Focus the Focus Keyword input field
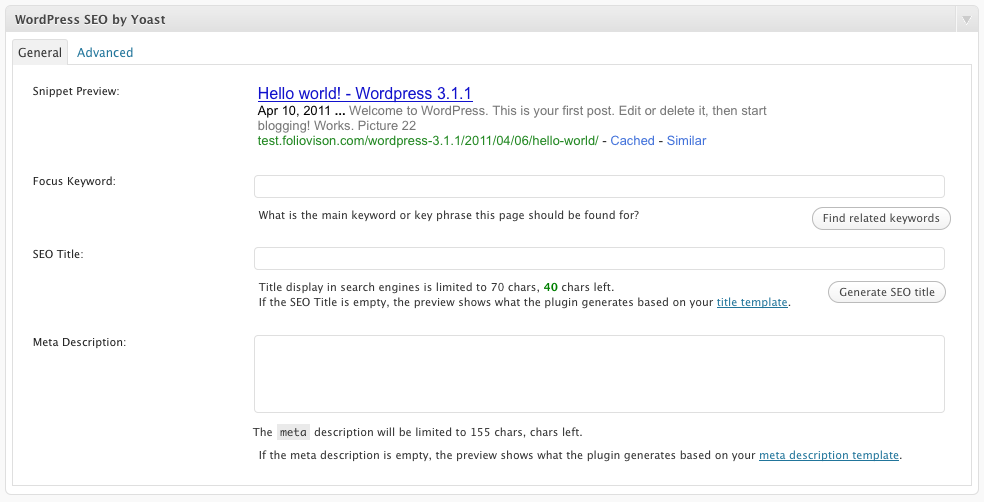This screenshot has height=502, width=984. 599,187
